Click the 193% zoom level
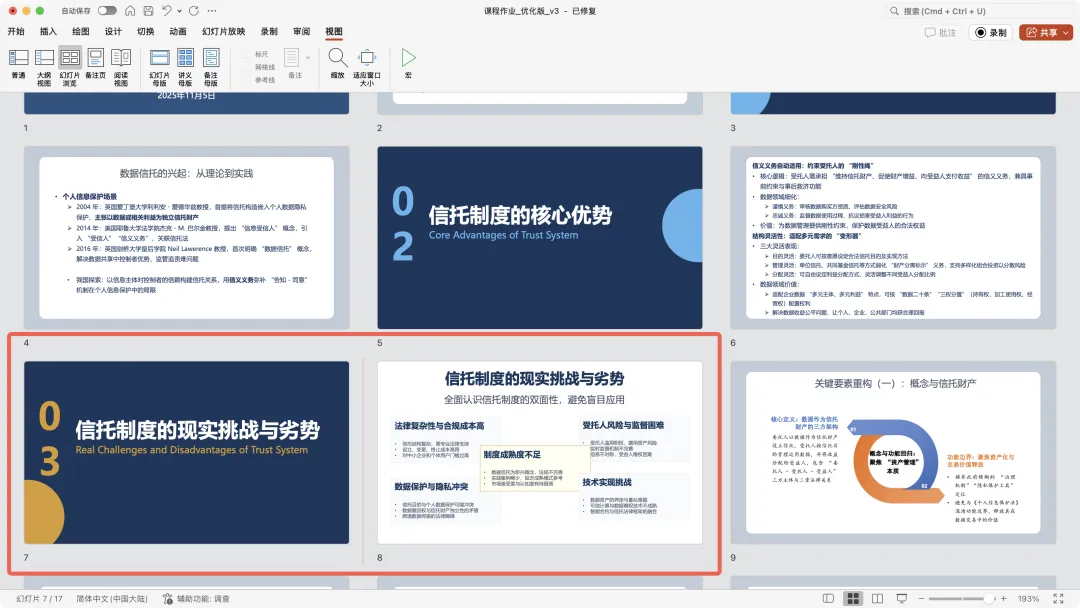The width and height of the screenshot is (1080, 608). coord(1028,599)
